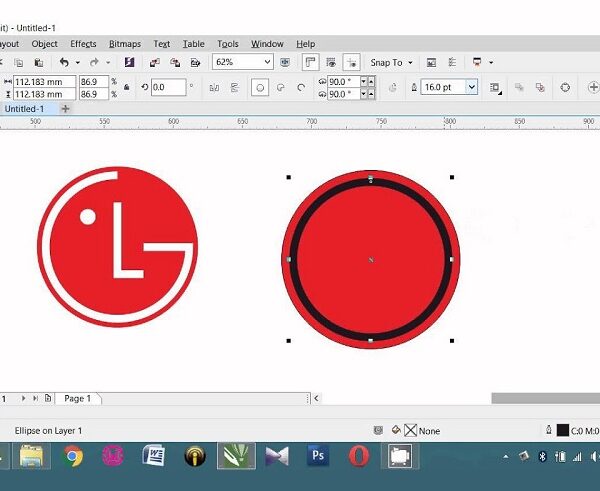Click the Undo arrow icon

65,62
